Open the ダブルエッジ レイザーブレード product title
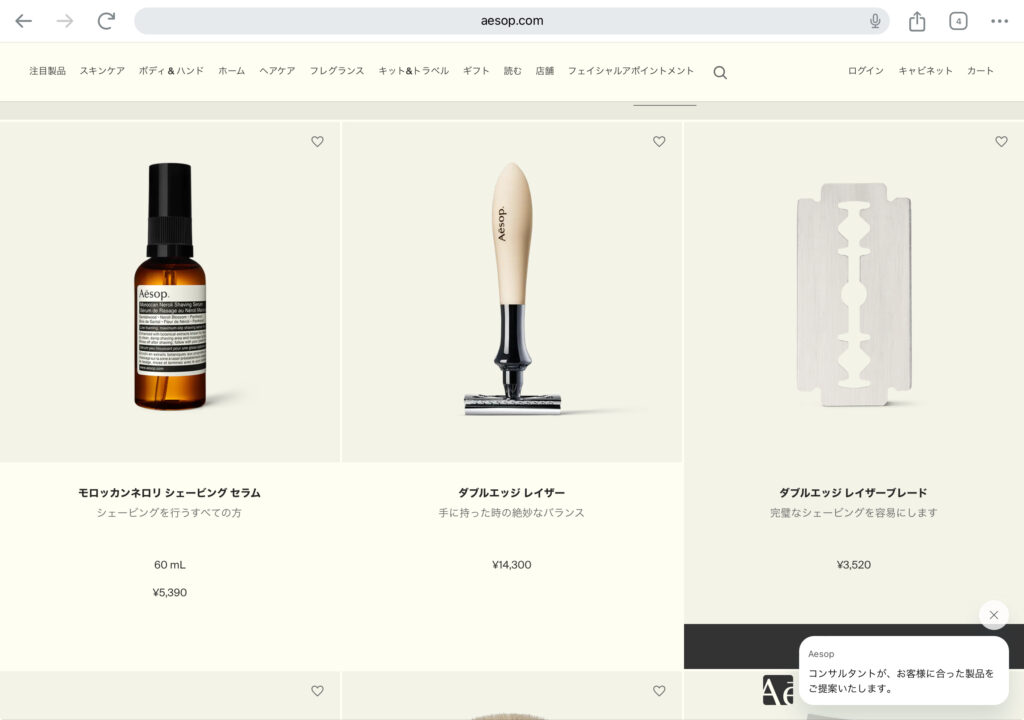 853,493
